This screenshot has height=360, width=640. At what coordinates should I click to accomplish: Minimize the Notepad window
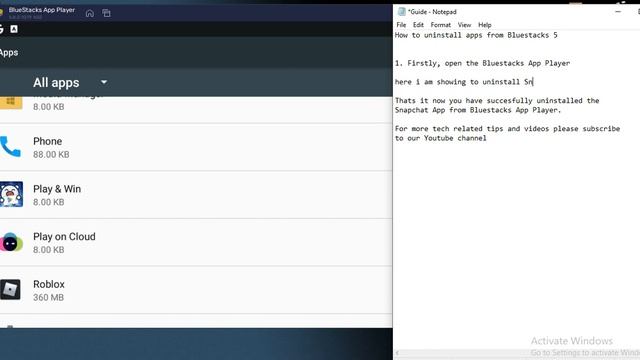click(618, 12)
